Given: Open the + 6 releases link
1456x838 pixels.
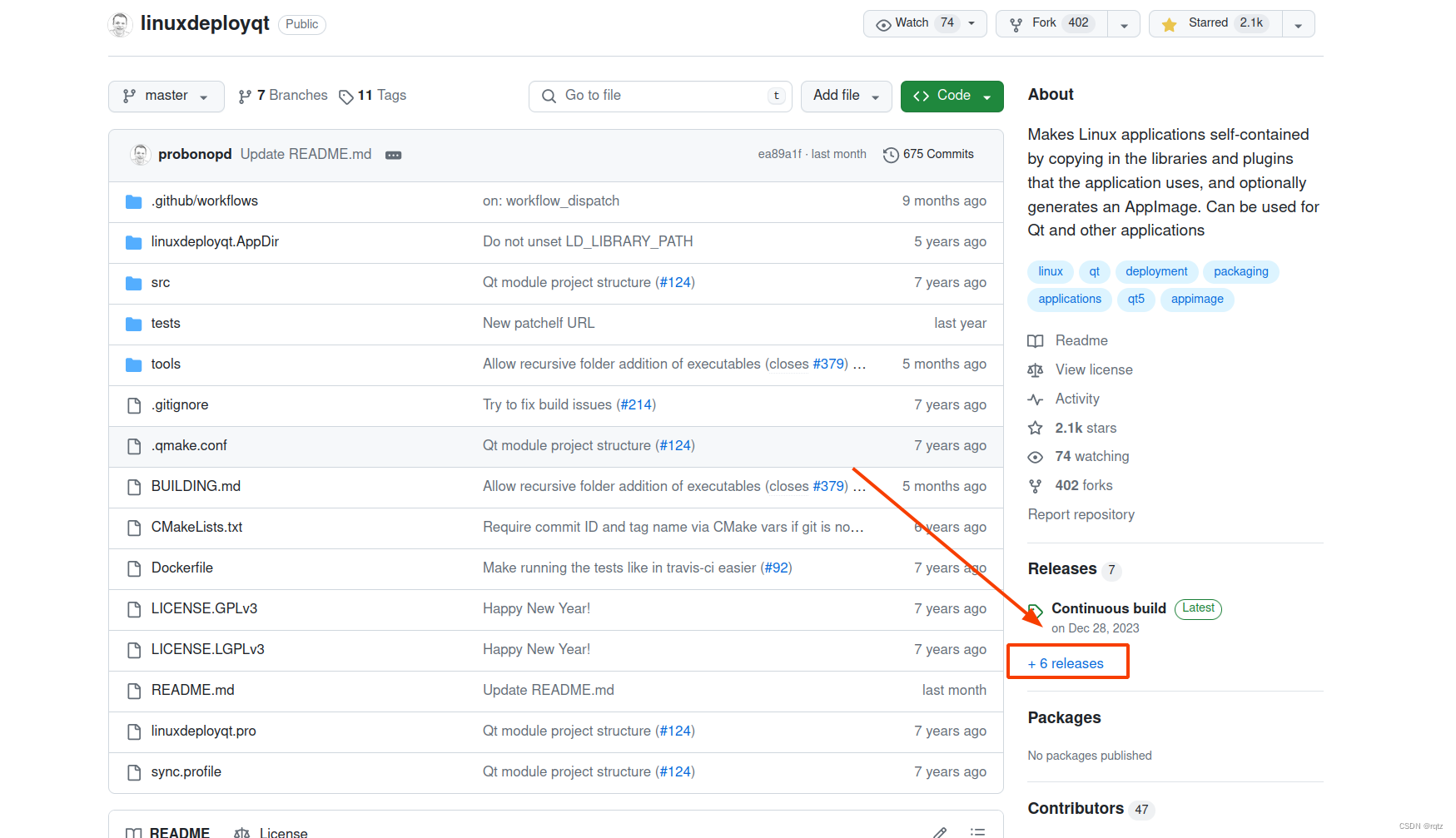Looking at the screenshot, I should click(x=1066, y=663).
